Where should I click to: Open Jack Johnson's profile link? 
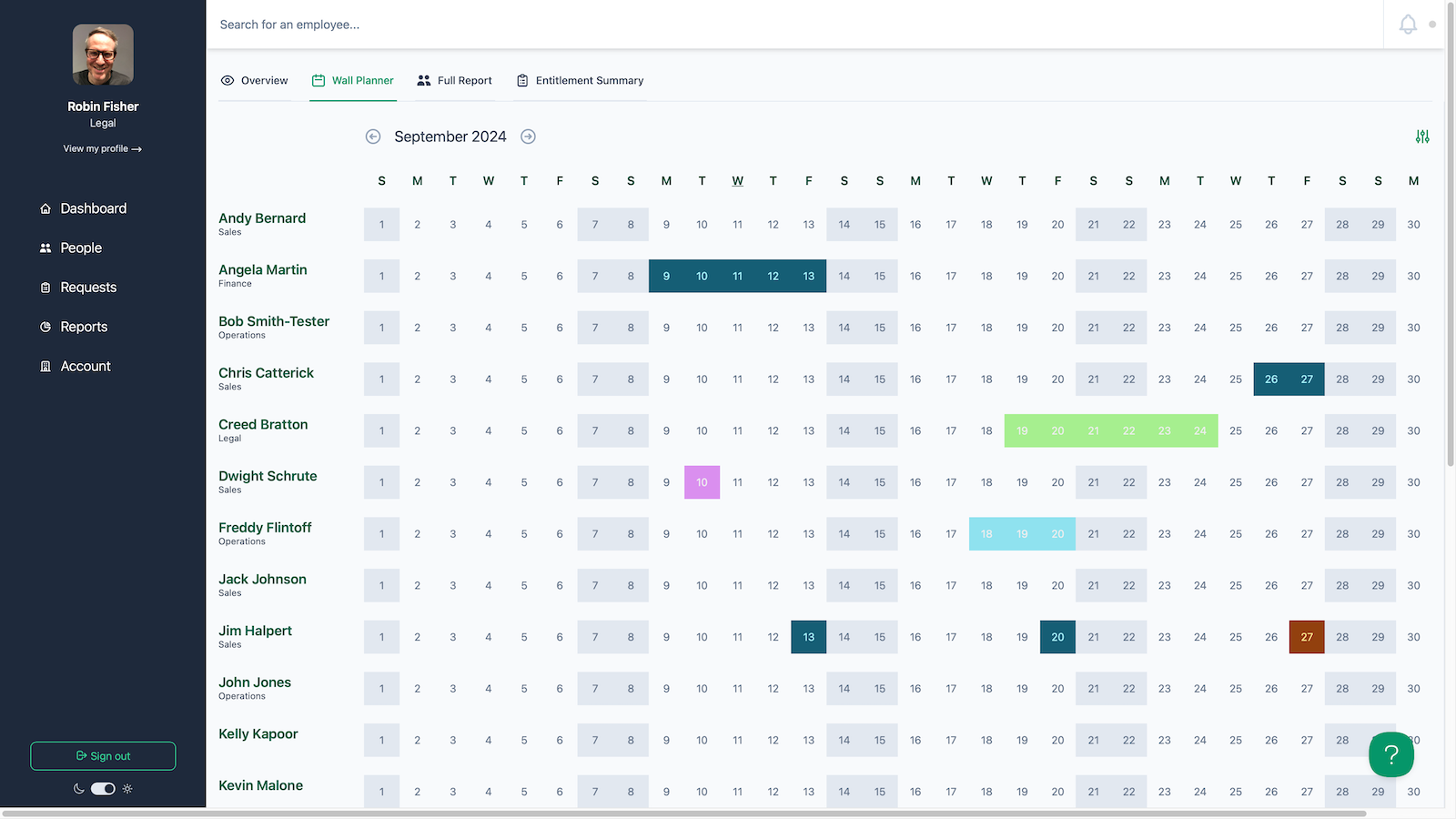(x=262, y=580)
